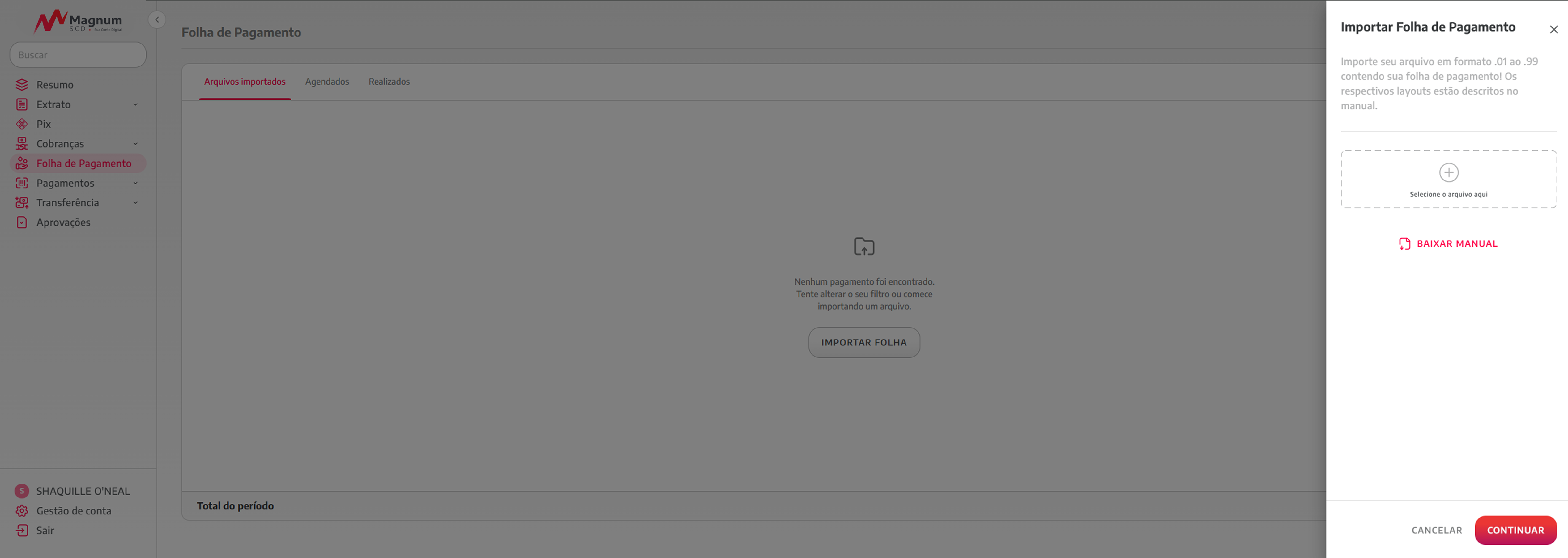Click the Aprovações icon in sidebar
Viewport: 1568px width, 558px height.
coord(22,222)
